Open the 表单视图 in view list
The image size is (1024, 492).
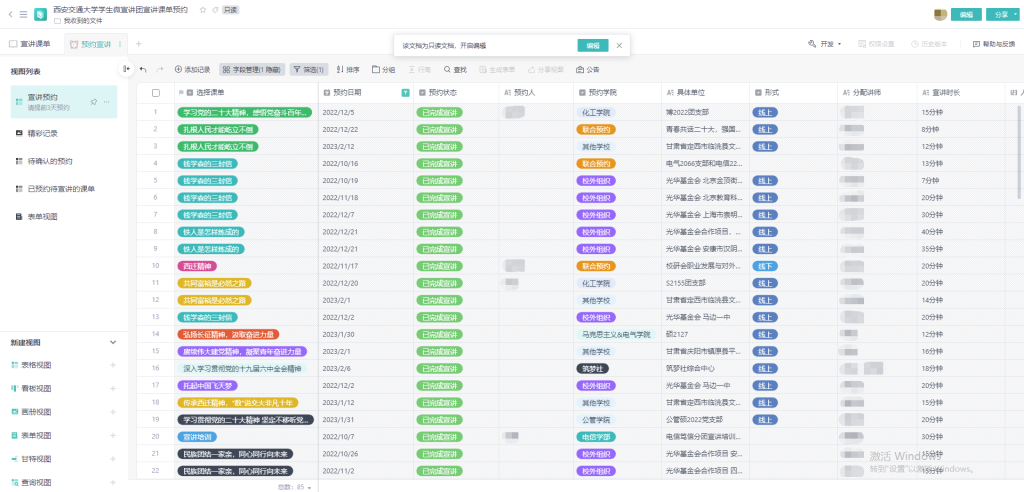click(x=42, y=216)
